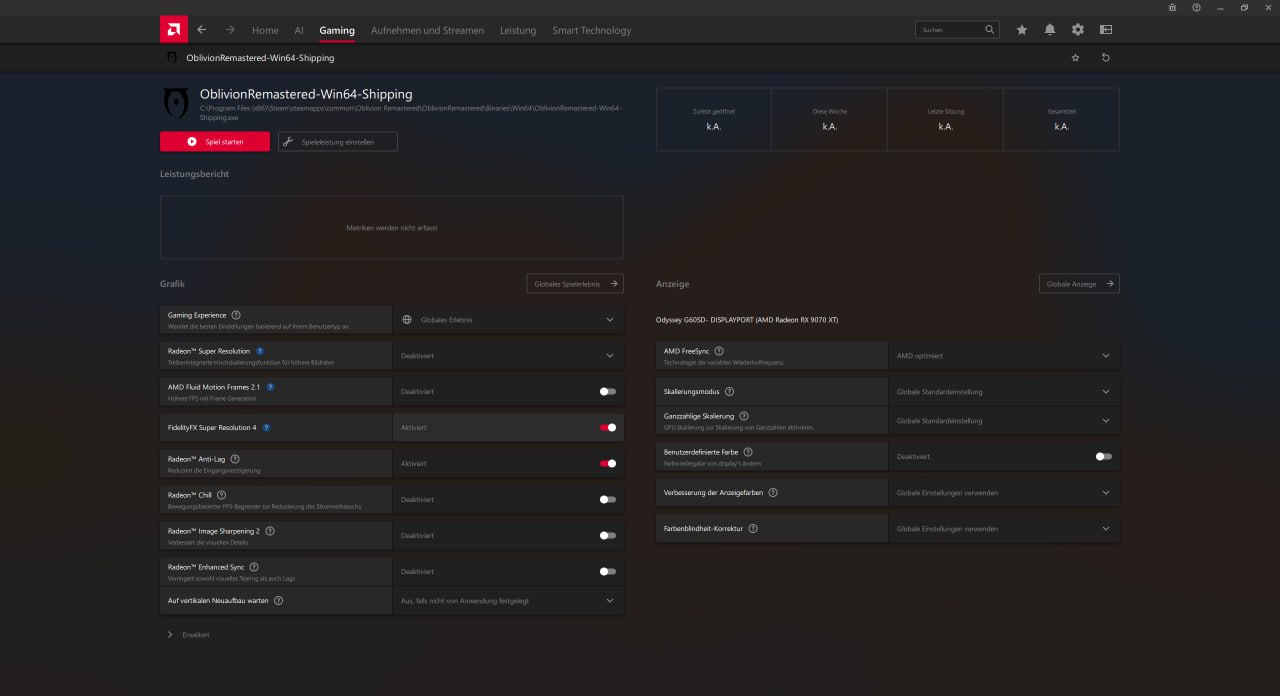Show help for Ganzzahlige Skalierung

click(744, 416)
